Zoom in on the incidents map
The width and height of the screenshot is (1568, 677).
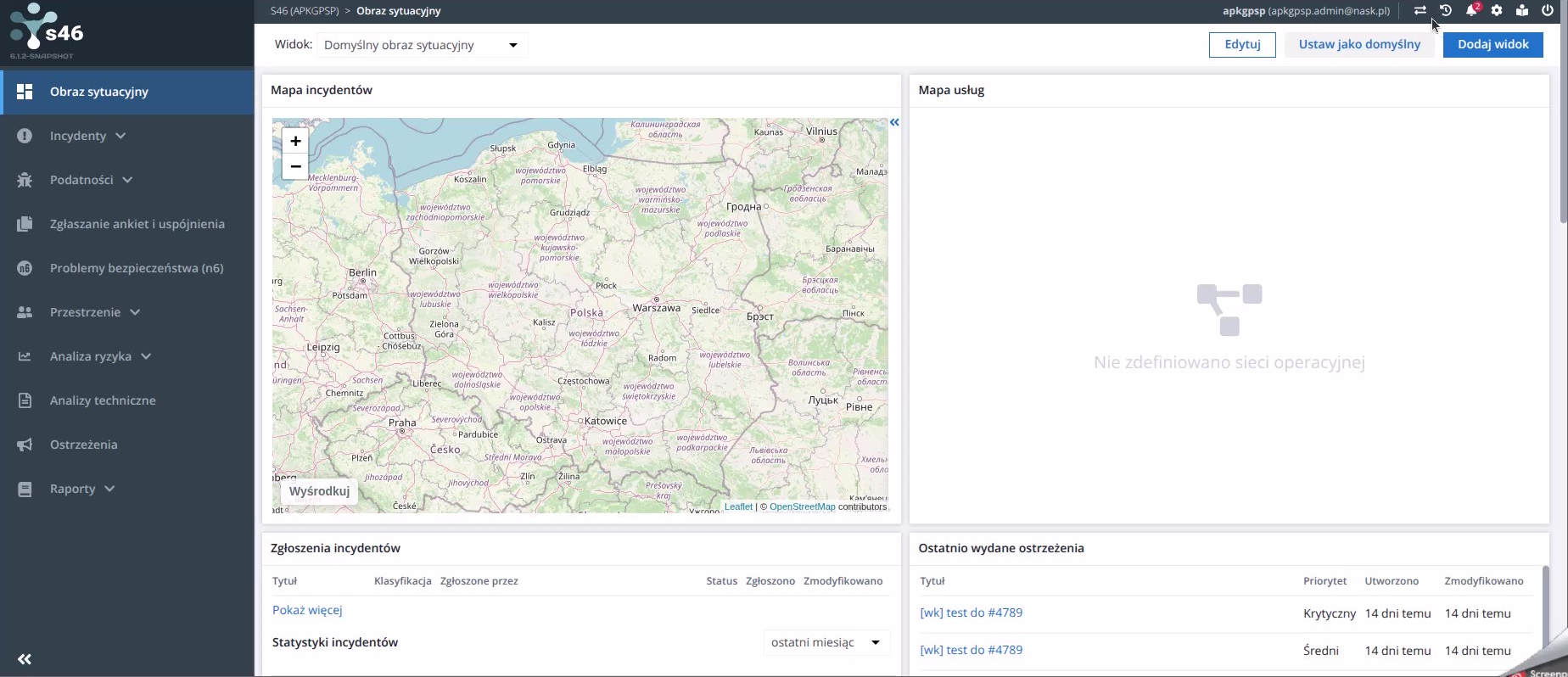(x=295, y=141)
